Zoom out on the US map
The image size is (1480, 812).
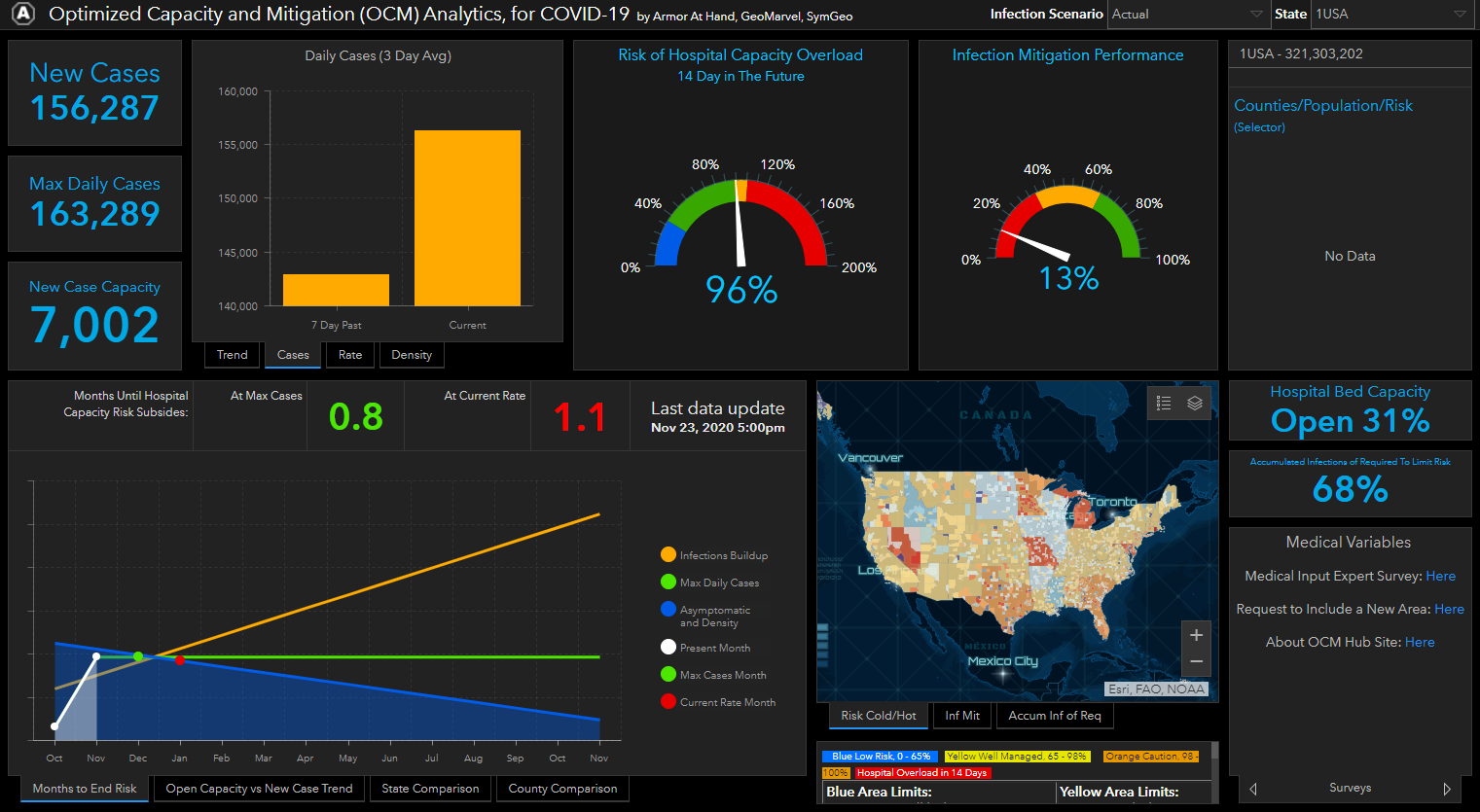point(1196,661)
